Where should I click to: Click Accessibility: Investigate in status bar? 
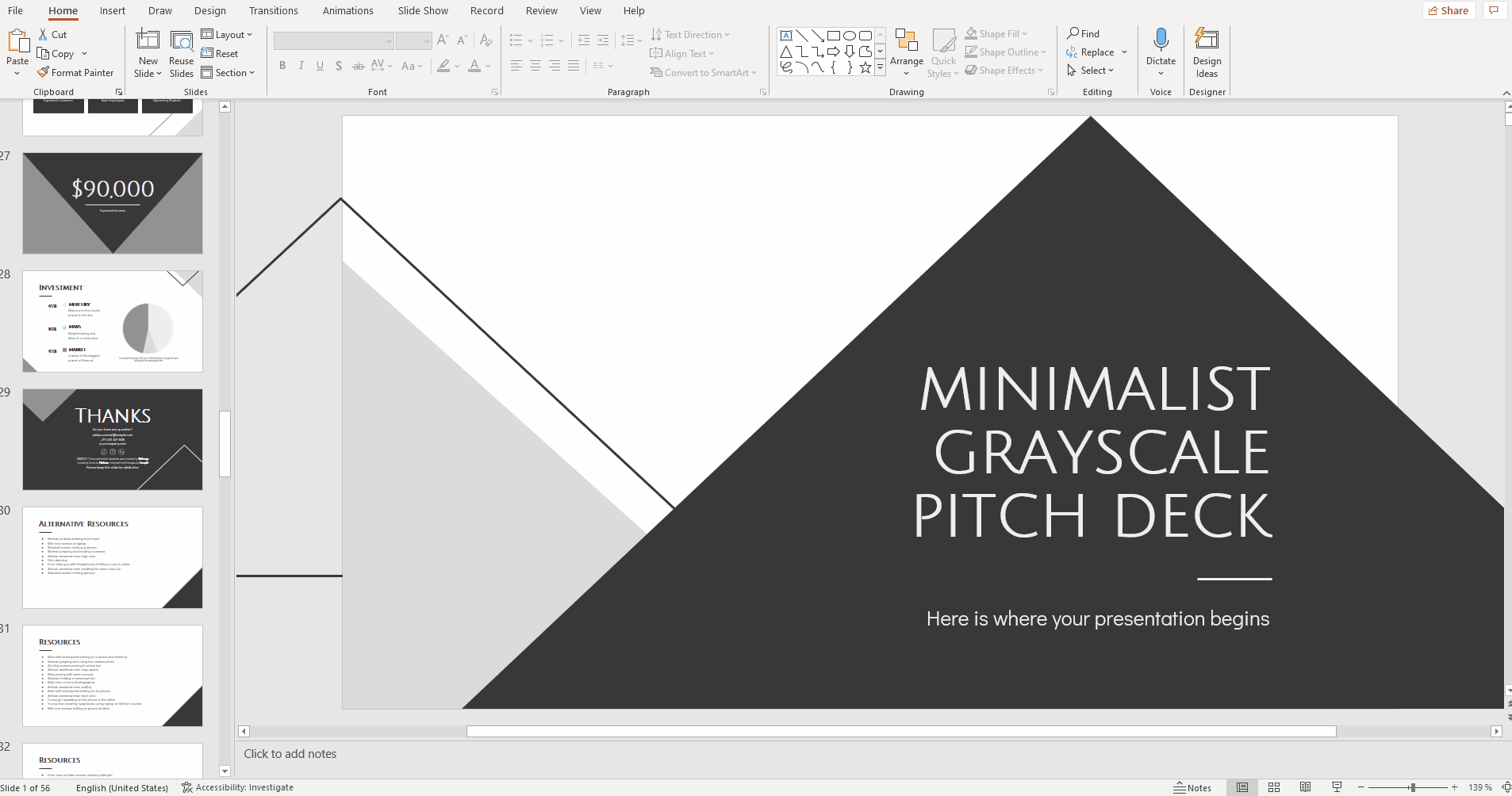pyautogui.click(x=237, y=787)
